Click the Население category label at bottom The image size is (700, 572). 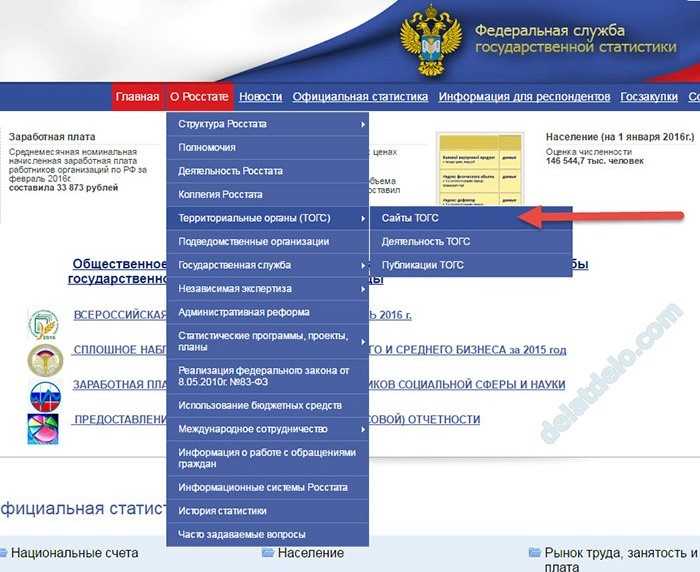pyautogui.click(x=311, y=553)
